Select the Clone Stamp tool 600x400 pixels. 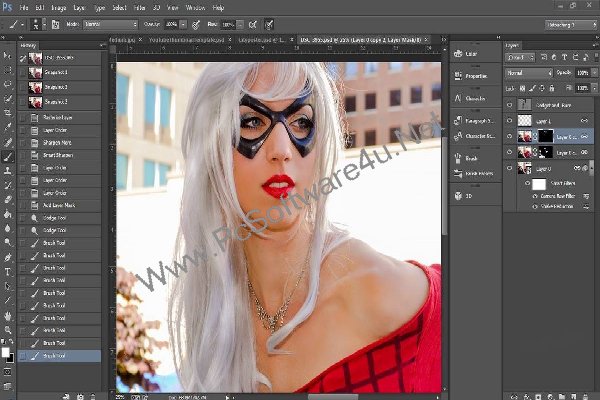[7, 171]
